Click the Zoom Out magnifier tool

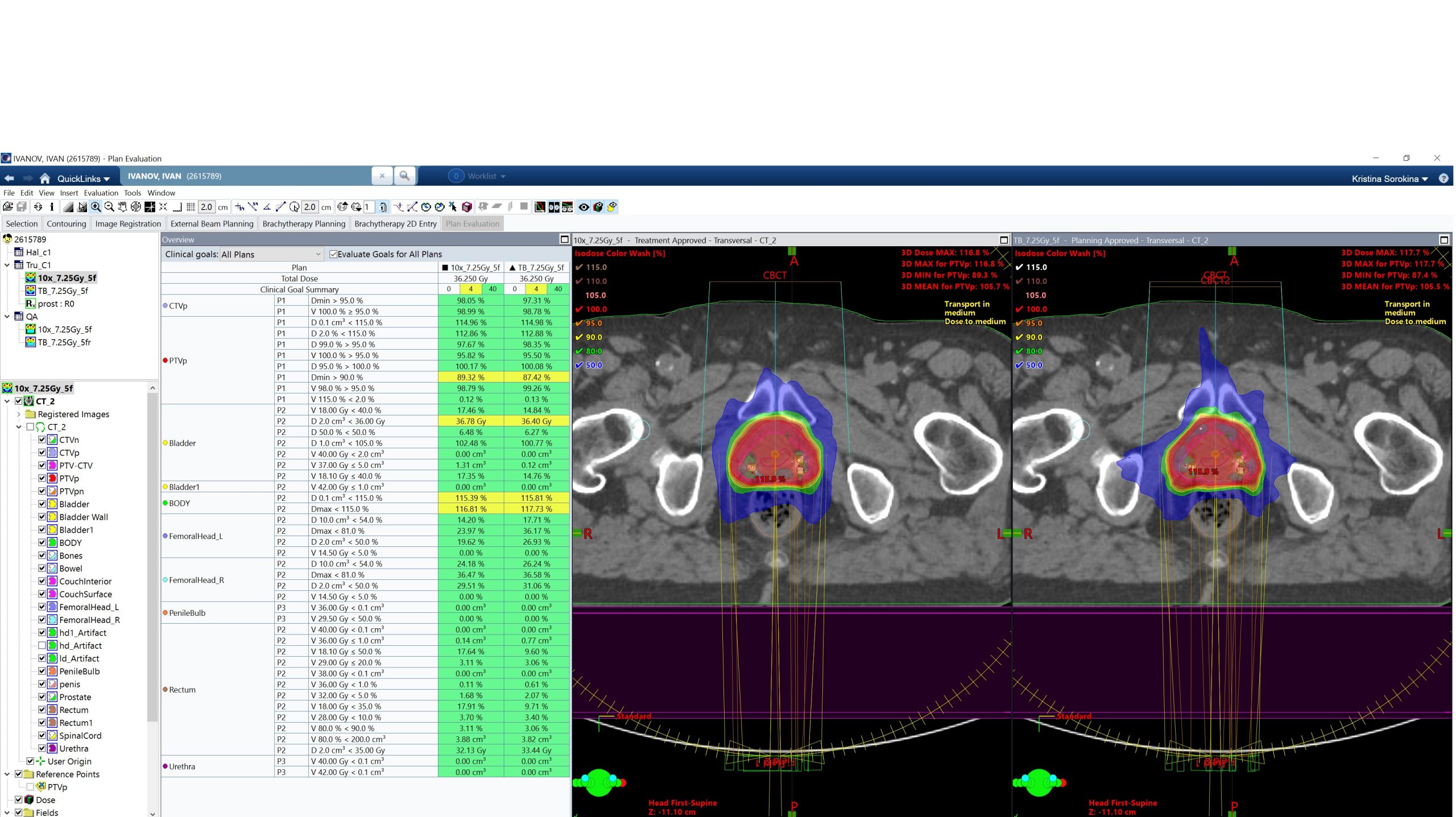tap(109, 207)
